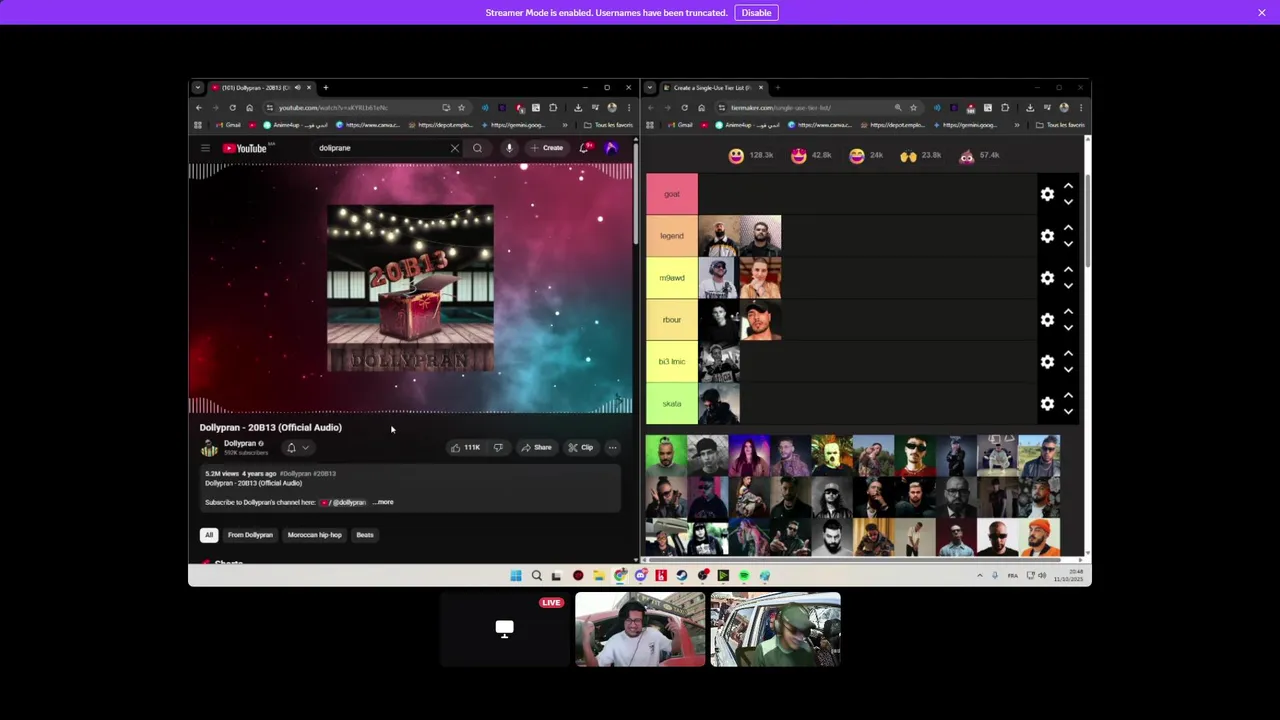The image size is (1280, 720).
Task: Open more actions menu beside Clip
Action: pos(612,447)
